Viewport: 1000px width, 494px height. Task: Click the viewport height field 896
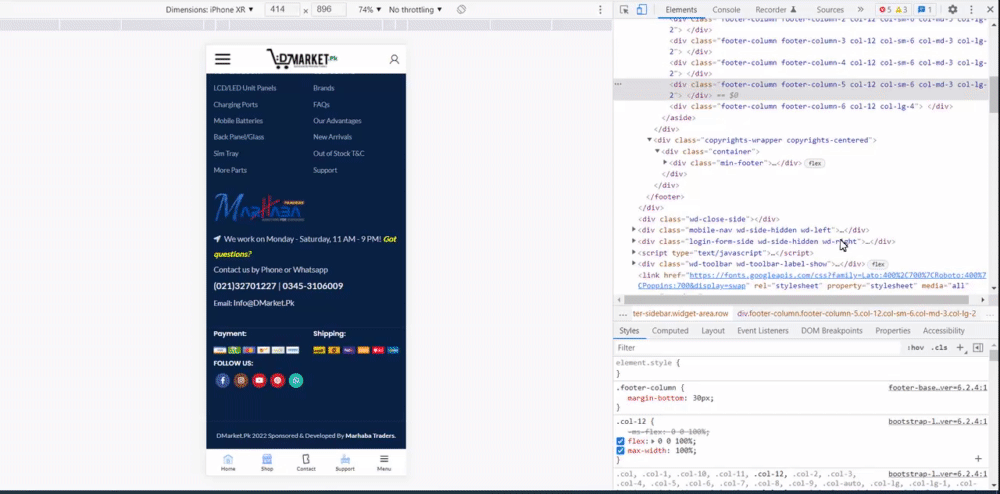[329, 10]
